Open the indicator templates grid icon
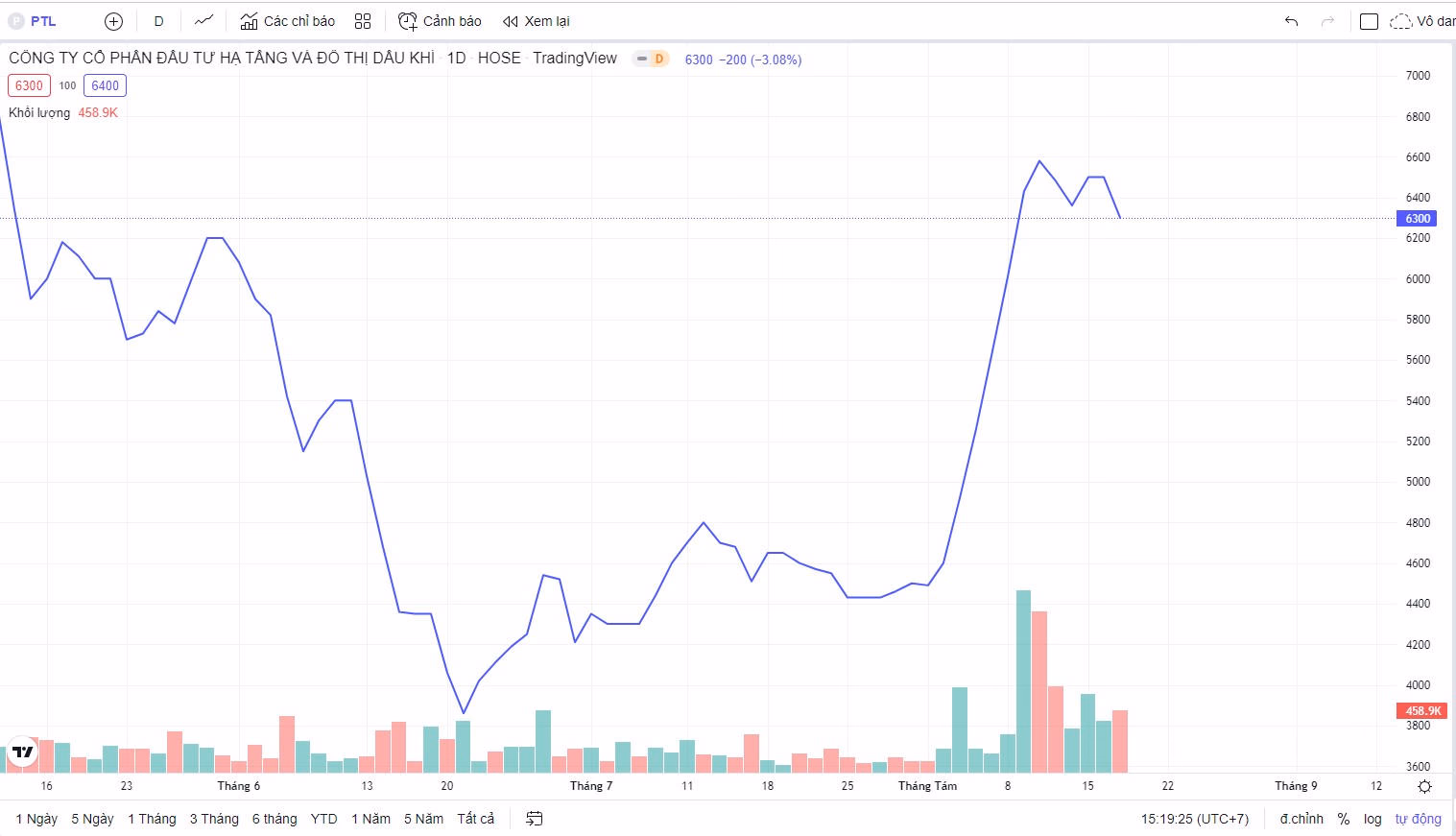 (x=362, y=21)
